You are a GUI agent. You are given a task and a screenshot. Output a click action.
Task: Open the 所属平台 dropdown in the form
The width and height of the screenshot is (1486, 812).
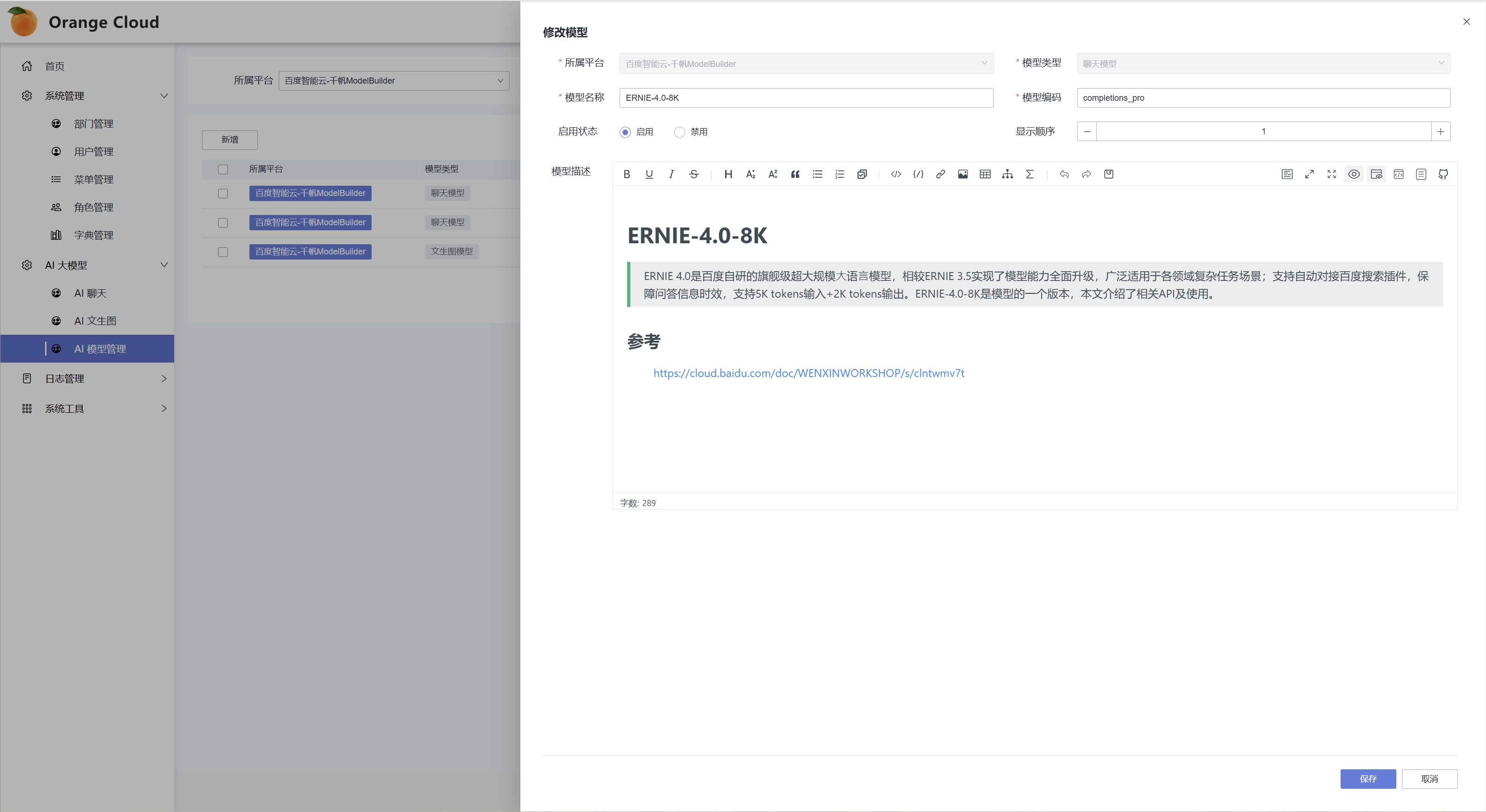[x=806, y=64]
